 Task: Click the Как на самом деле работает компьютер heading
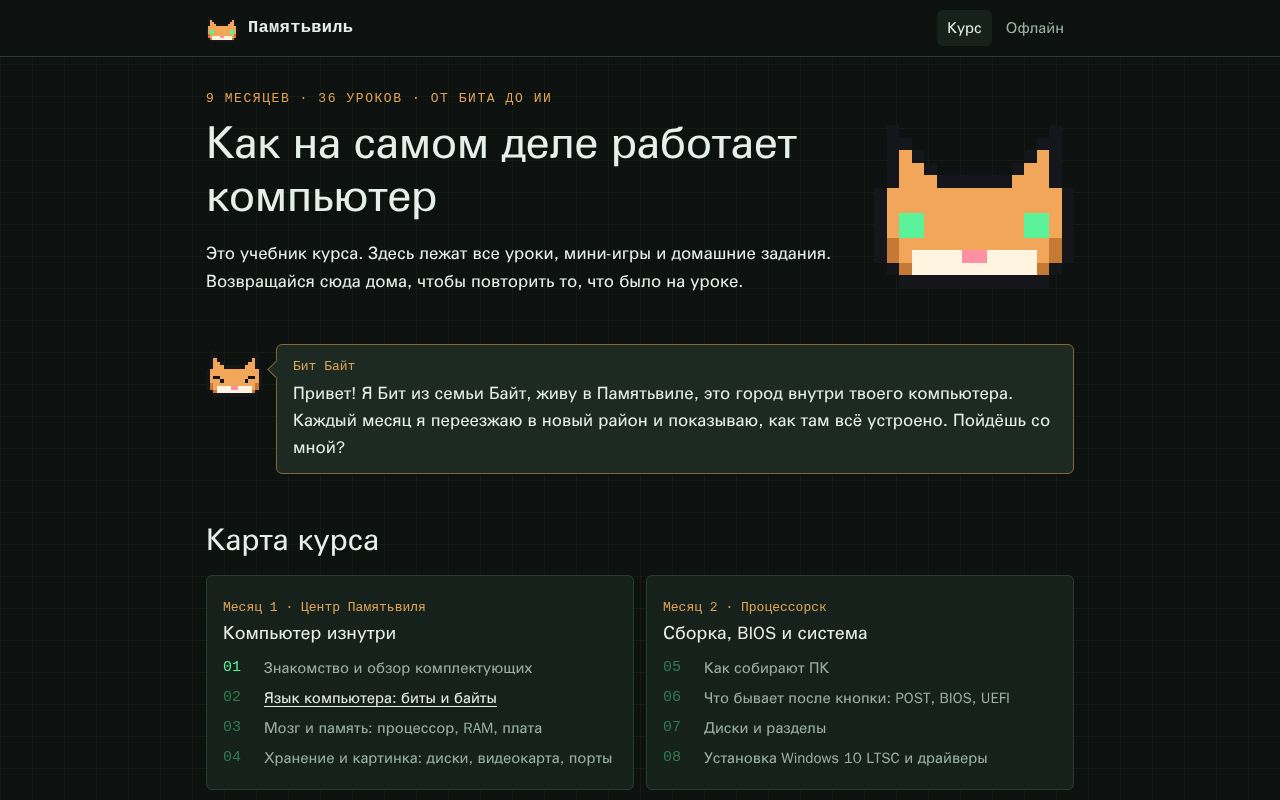coord(501,170)
